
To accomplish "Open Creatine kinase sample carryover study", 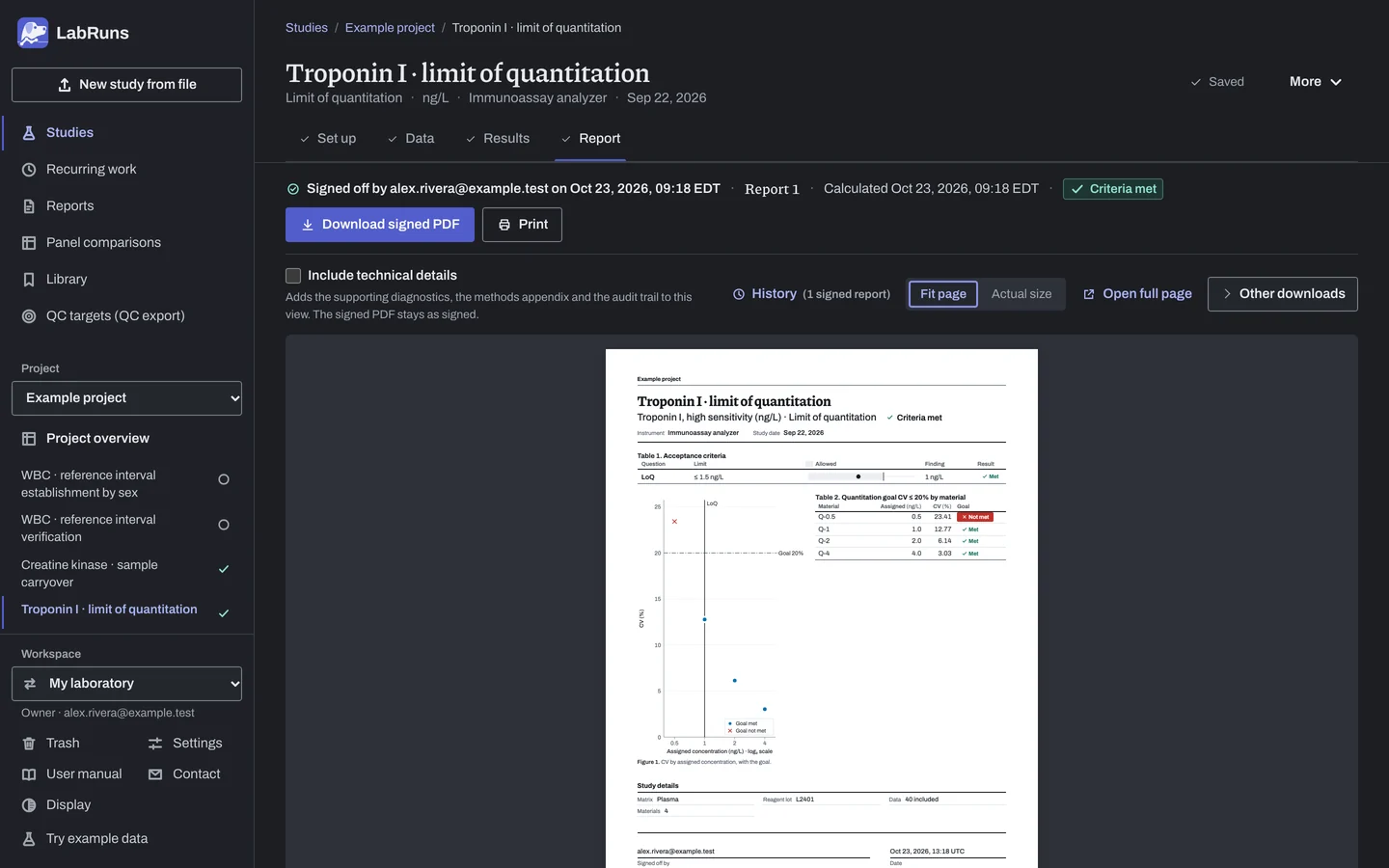I will (x=126, y=574).
